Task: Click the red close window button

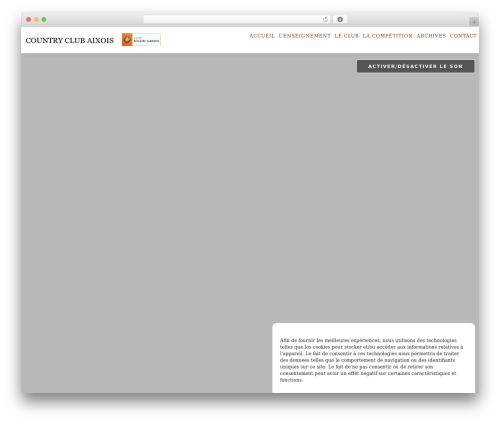Action: (x=29, y=20)
